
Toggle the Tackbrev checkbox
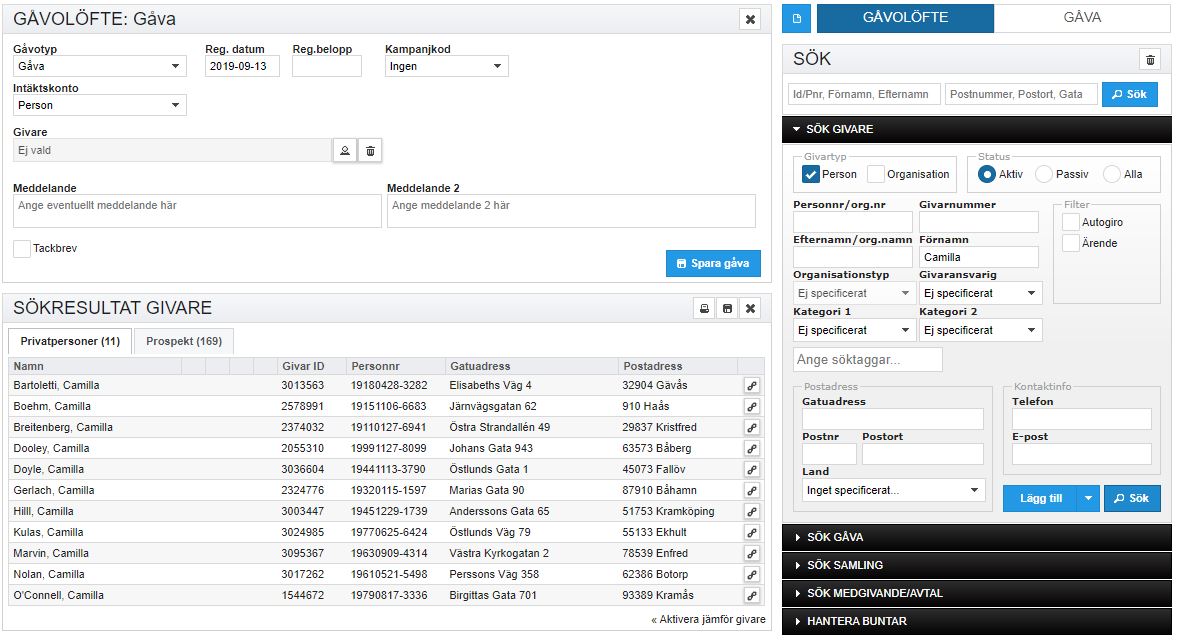coord(22,249)
